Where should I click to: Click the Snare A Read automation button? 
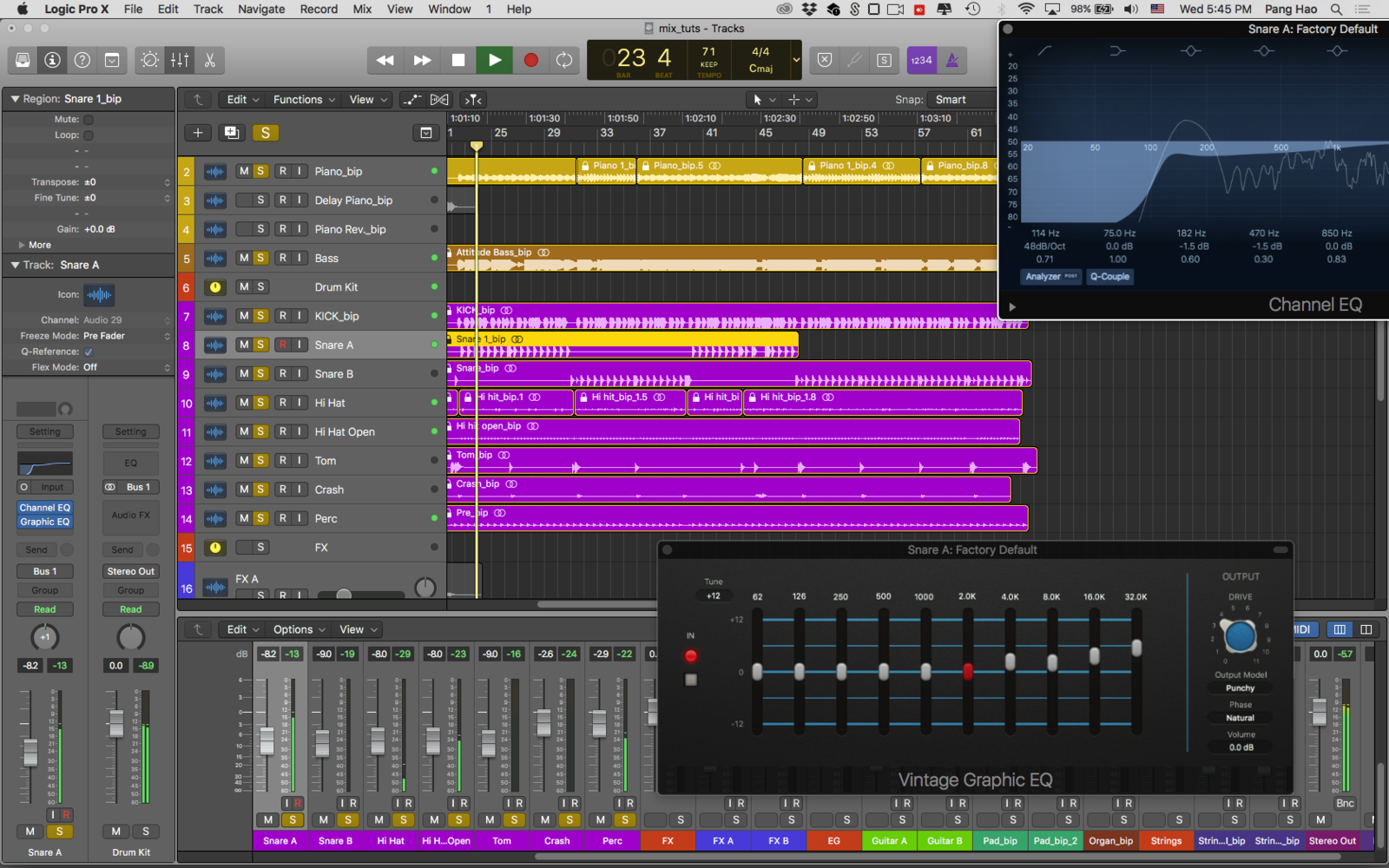(45, 609)
